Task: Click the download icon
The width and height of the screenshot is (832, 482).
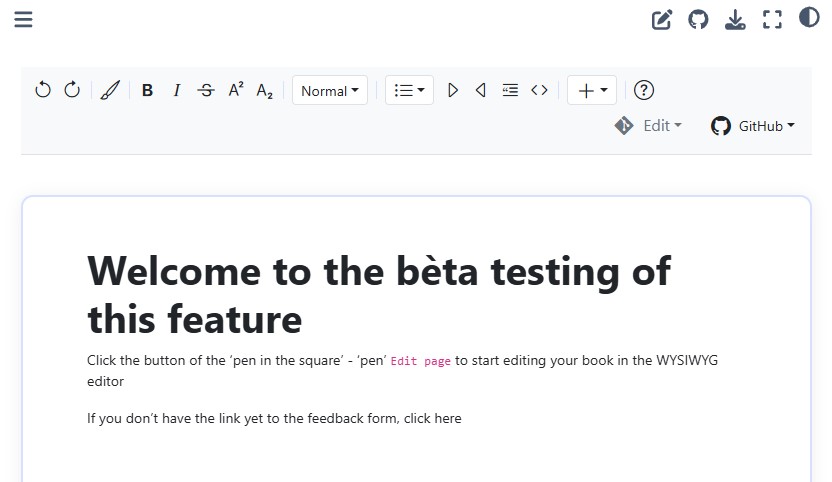Action: (735, 19)
